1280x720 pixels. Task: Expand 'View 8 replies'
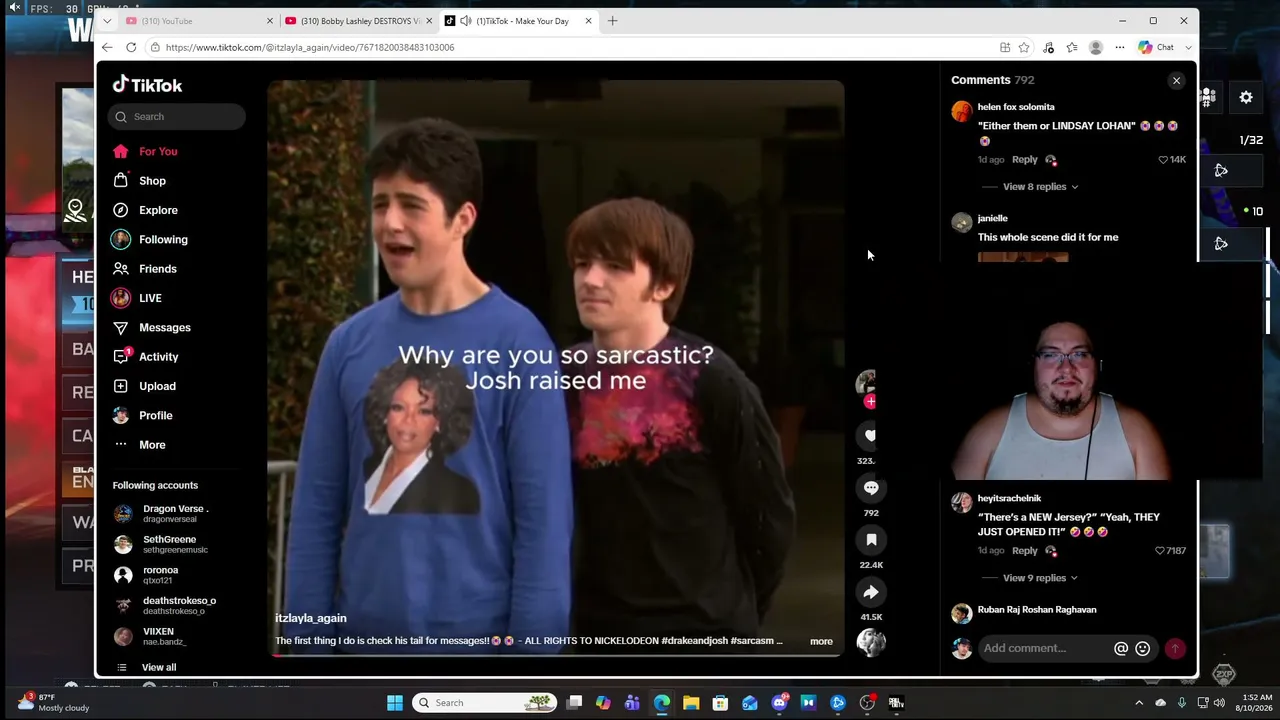(1041, 187)
